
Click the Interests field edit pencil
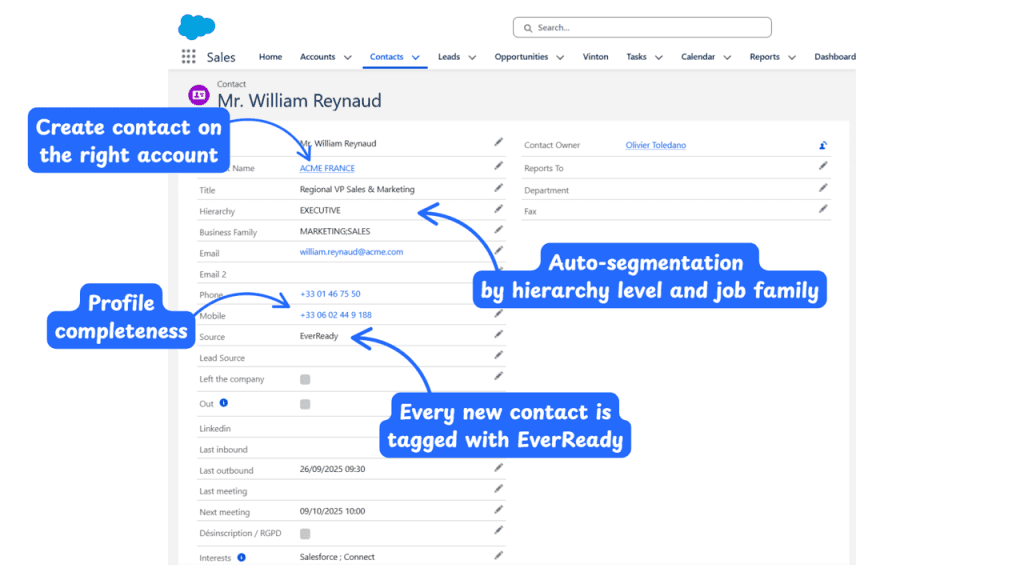[x=498, y=556]
